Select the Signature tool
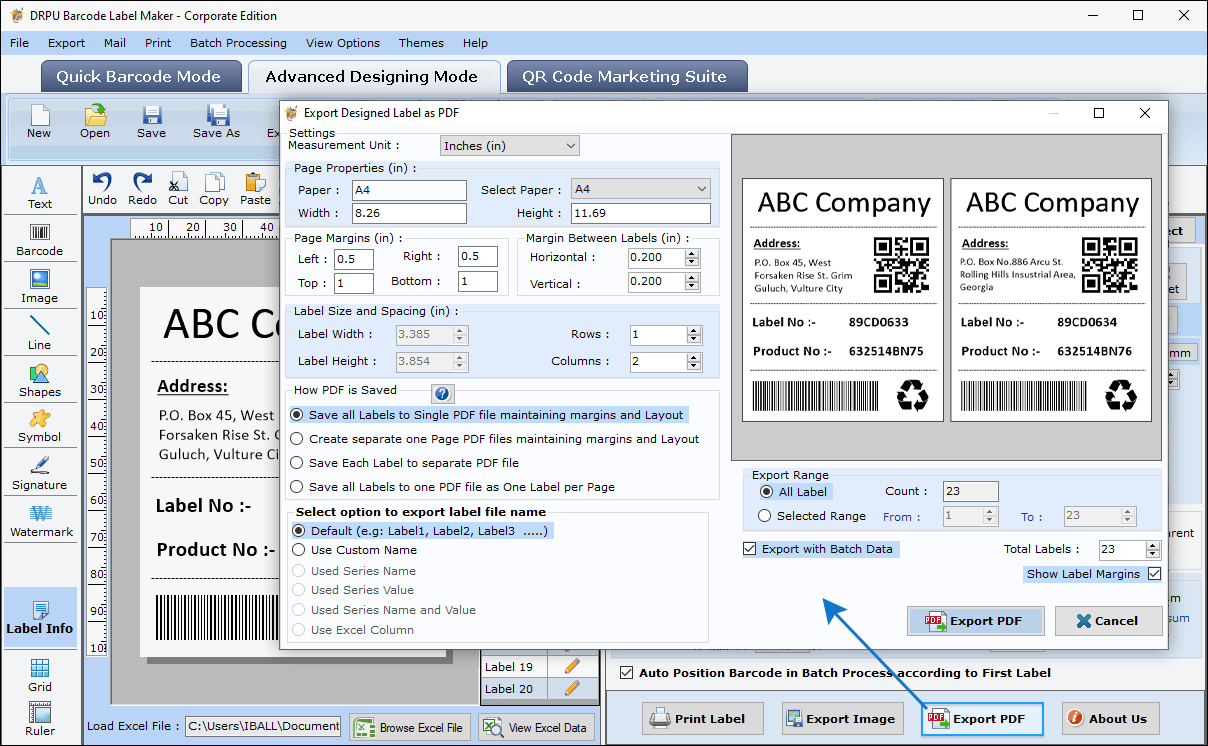The width and height of the screenshot is (1208, 746). point(40,473)
